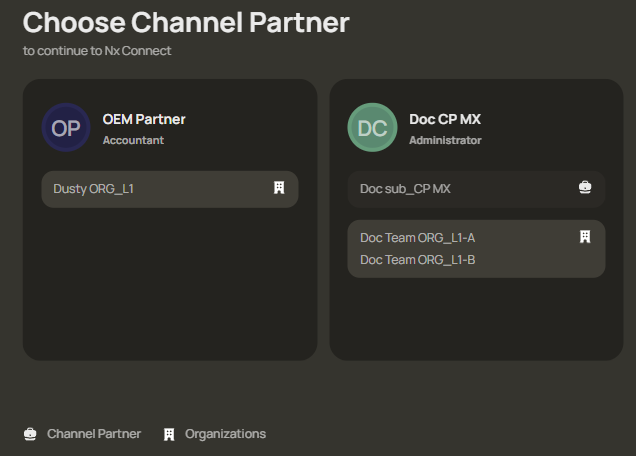Click the Accountant role label

pyautogui.click(x=133, y=140)
